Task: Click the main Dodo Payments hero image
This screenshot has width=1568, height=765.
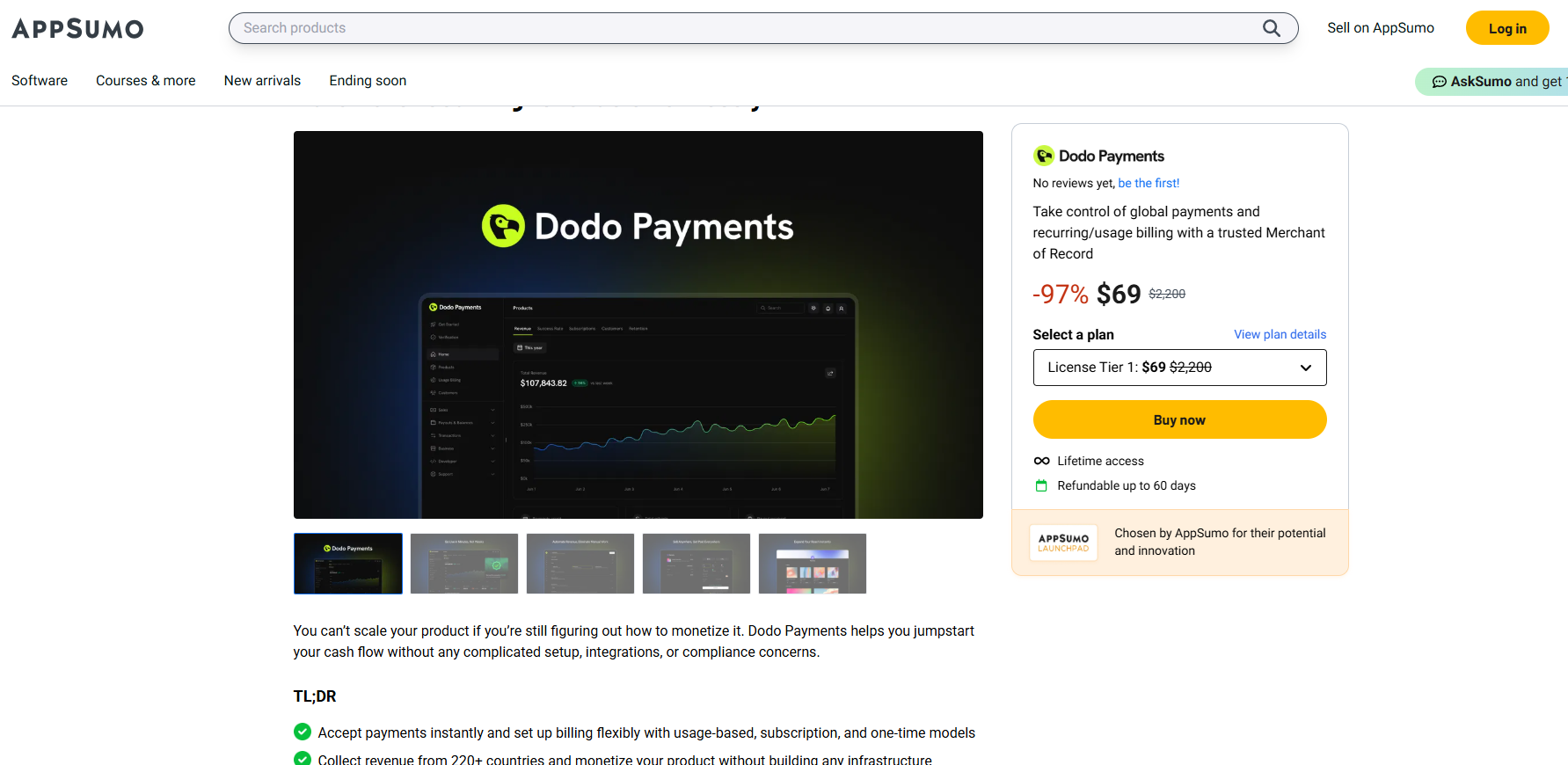Action: (638, 324)
